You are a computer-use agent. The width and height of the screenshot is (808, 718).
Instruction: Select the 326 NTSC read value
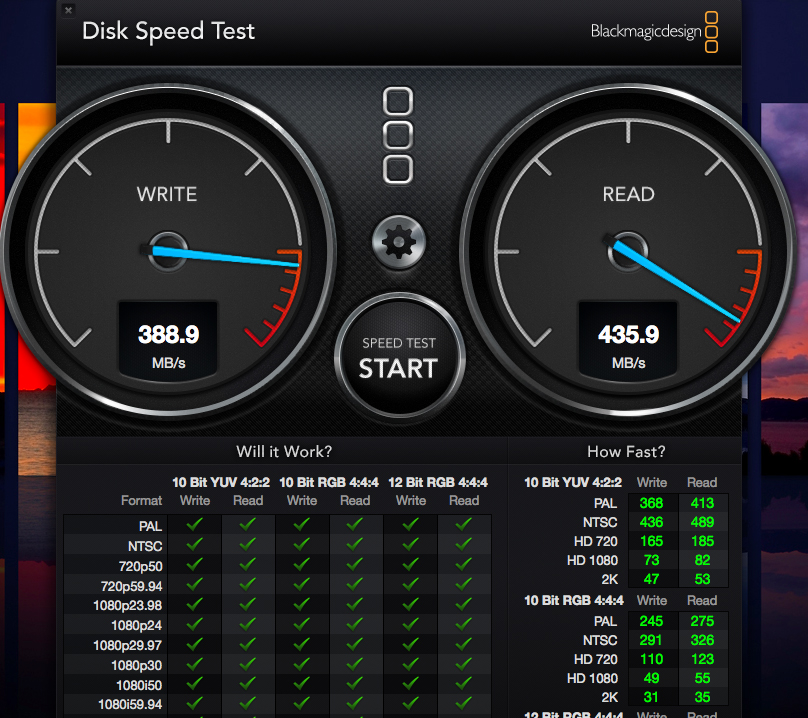[702, 640]
